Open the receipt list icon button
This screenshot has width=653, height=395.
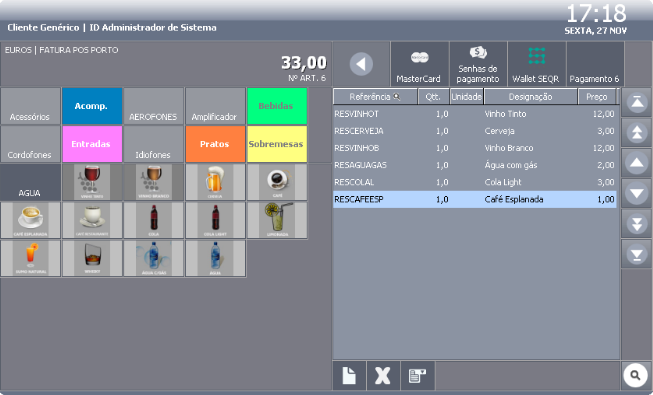(x=417, y=375)
